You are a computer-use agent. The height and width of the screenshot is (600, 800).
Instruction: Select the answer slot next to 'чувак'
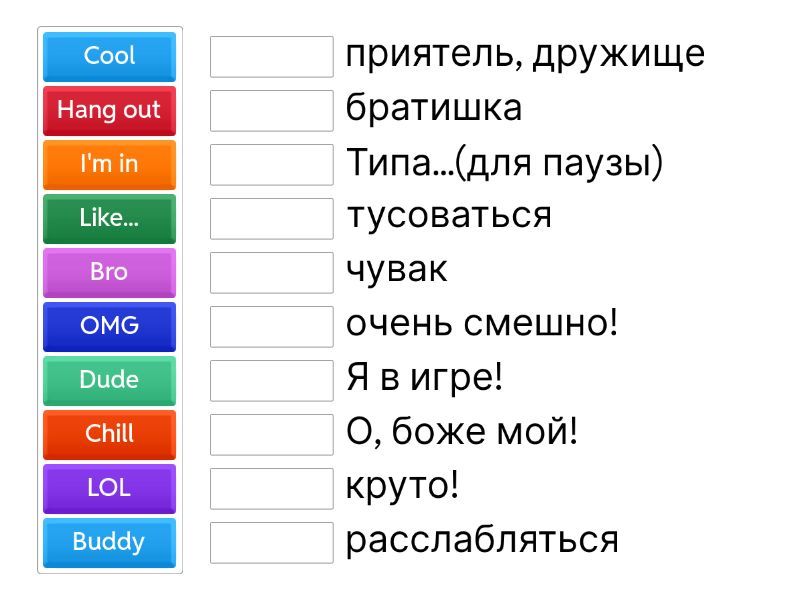(x=272, y=273)
